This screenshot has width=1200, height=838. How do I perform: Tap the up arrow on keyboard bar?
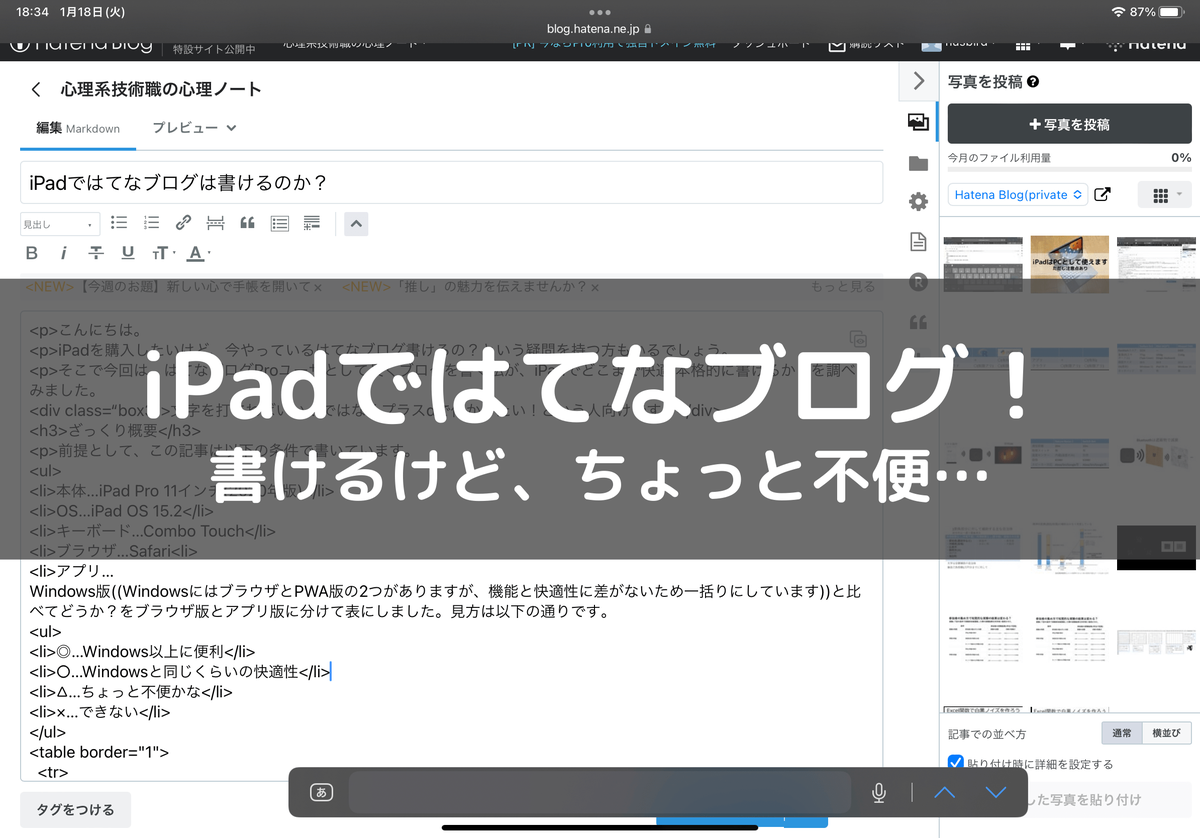point(944,792)
